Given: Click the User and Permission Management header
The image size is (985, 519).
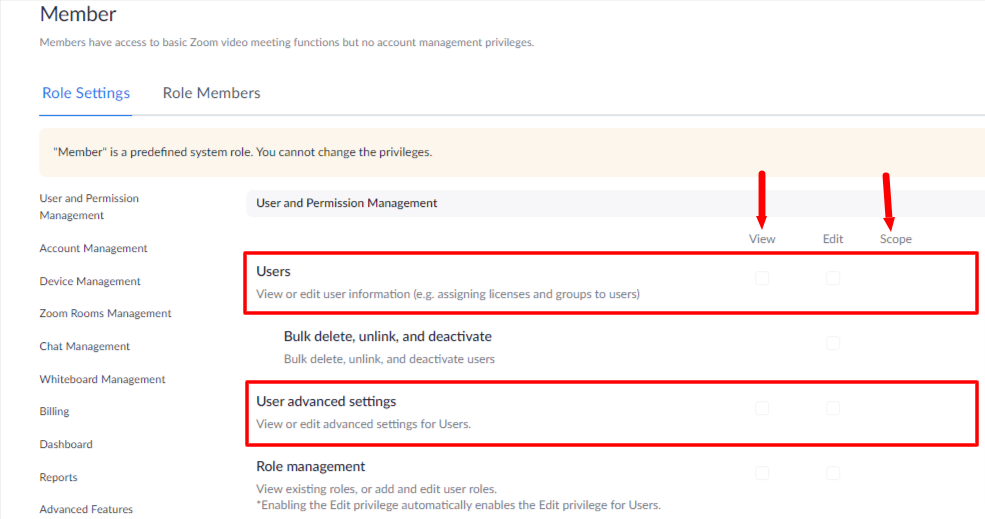Looking at the screenshot, I should (x=347, y=203).
